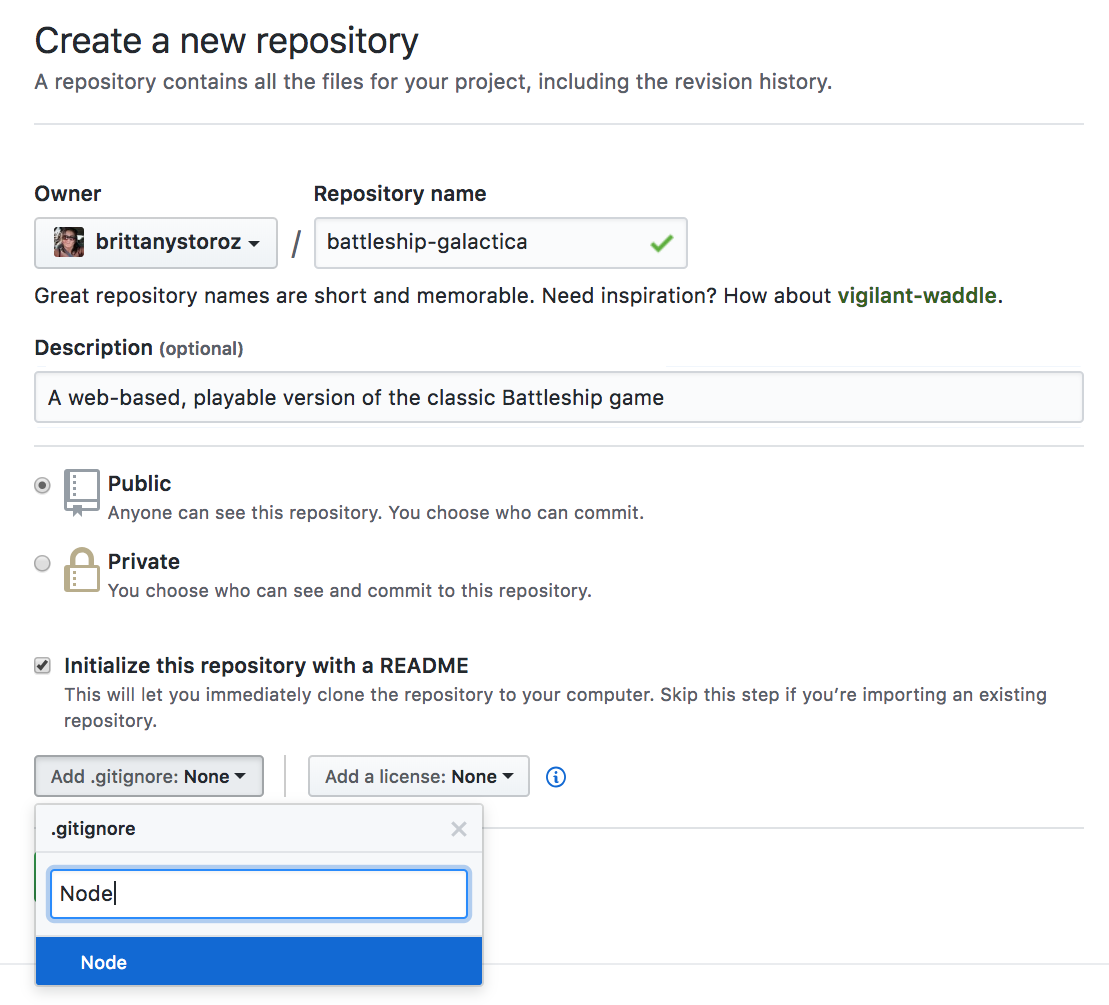Collapse the Add .gitignore dropdown button
The width and height of the screenshot is (1109, 1005).
(149, 777)
